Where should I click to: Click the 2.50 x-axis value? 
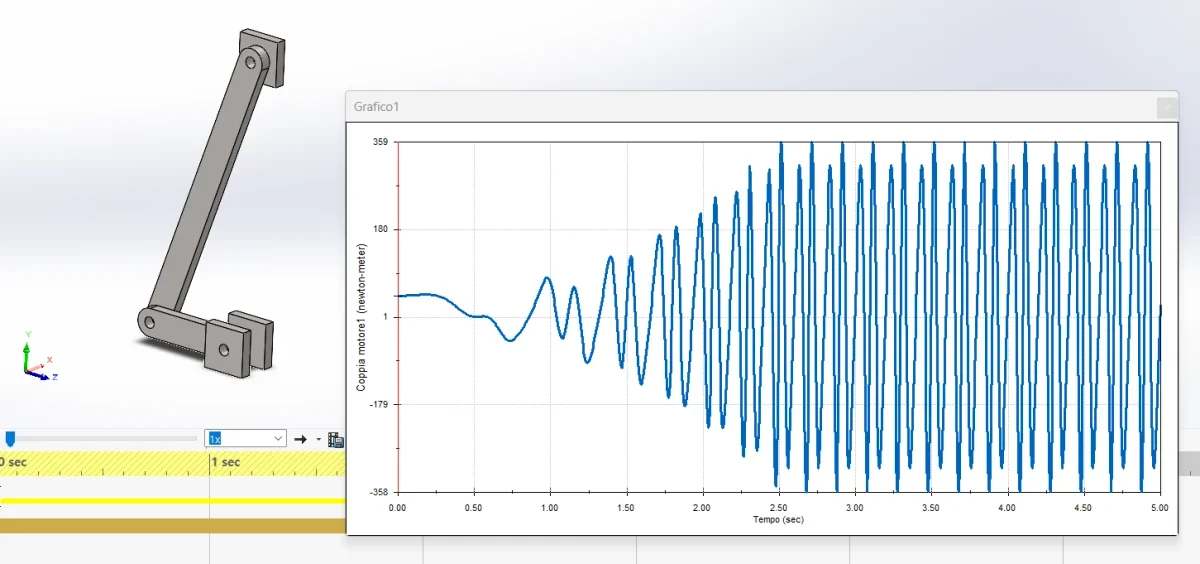coord(778,507)
